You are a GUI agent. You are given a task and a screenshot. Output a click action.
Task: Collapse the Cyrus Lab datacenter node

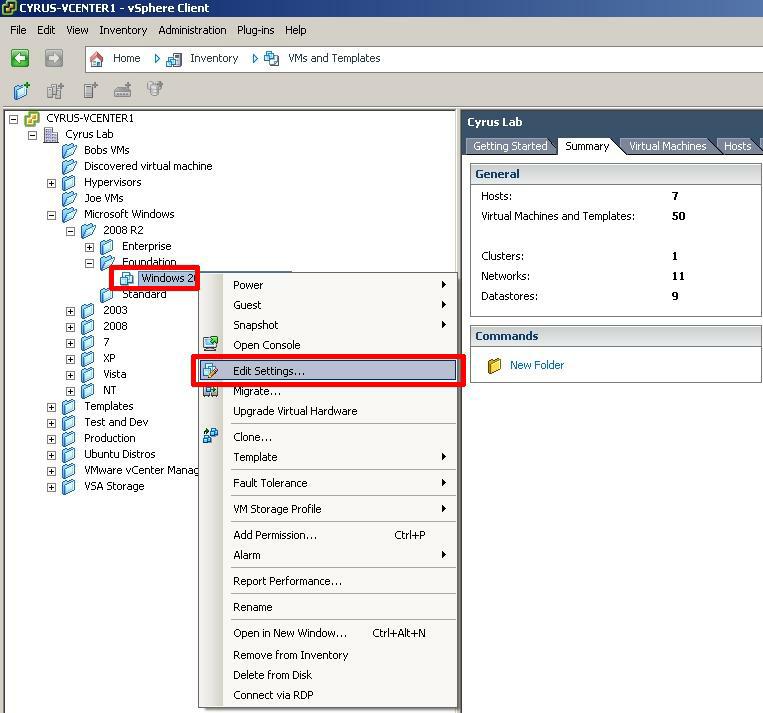33,135
